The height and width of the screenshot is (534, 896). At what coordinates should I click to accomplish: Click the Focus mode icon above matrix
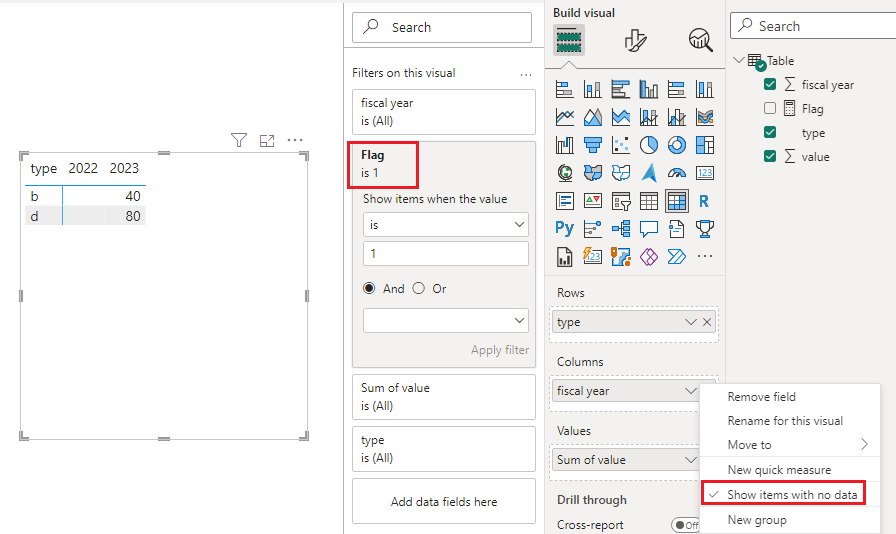[x=267, y=140]
